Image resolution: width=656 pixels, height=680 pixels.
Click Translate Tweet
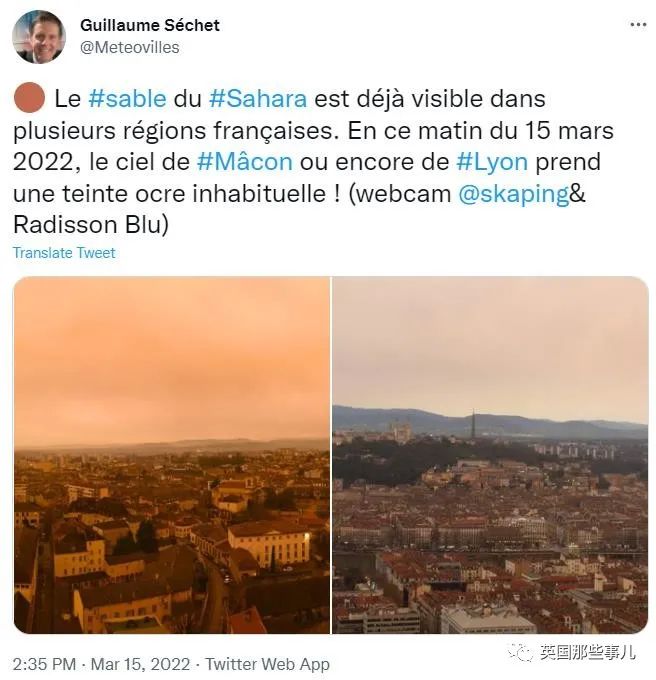coord(64,253)
